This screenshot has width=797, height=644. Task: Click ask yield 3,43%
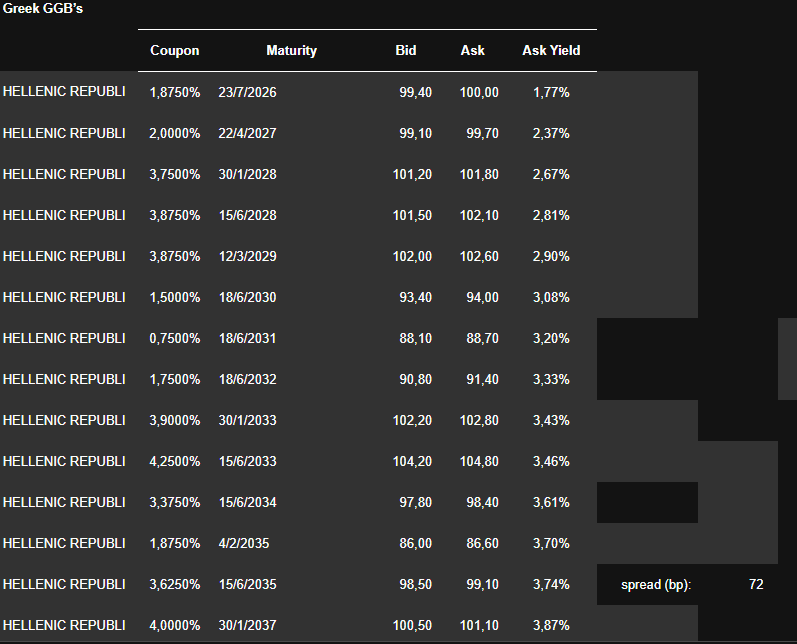click(x=551, y=420)
